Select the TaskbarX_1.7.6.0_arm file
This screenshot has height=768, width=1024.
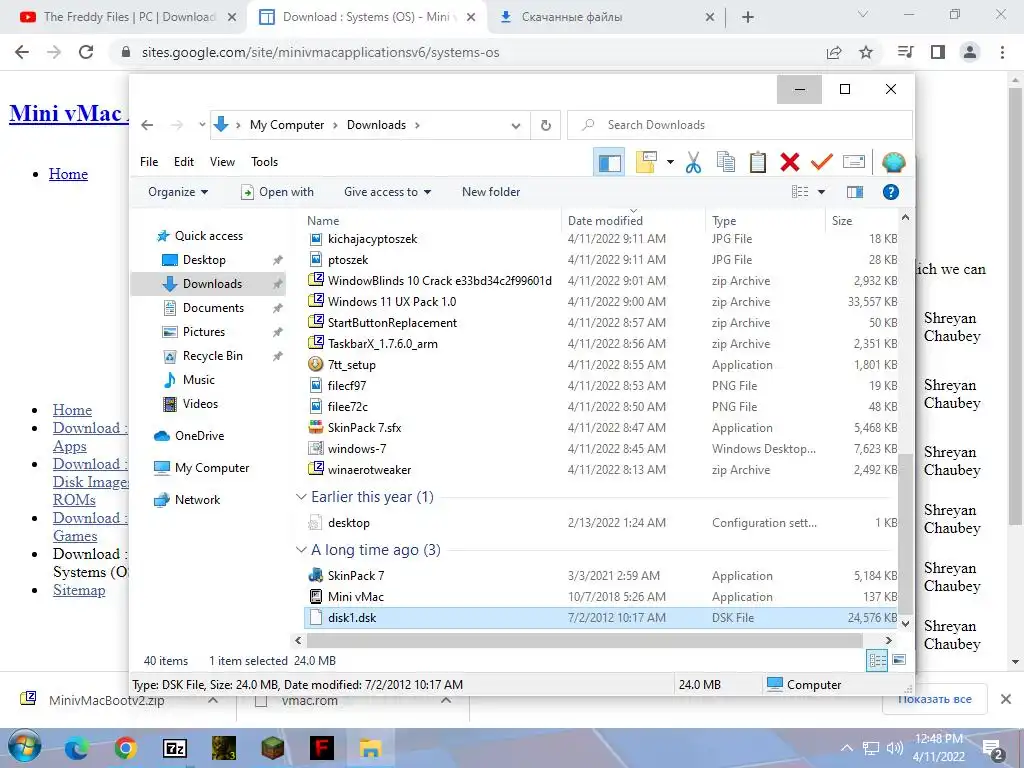coord(383,344)
